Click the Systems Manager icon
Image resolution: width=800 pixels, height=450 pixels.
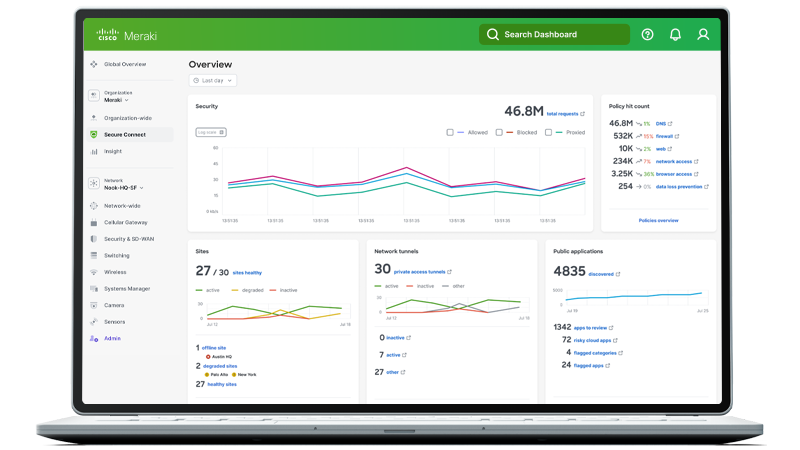click(x=93, y=289)
